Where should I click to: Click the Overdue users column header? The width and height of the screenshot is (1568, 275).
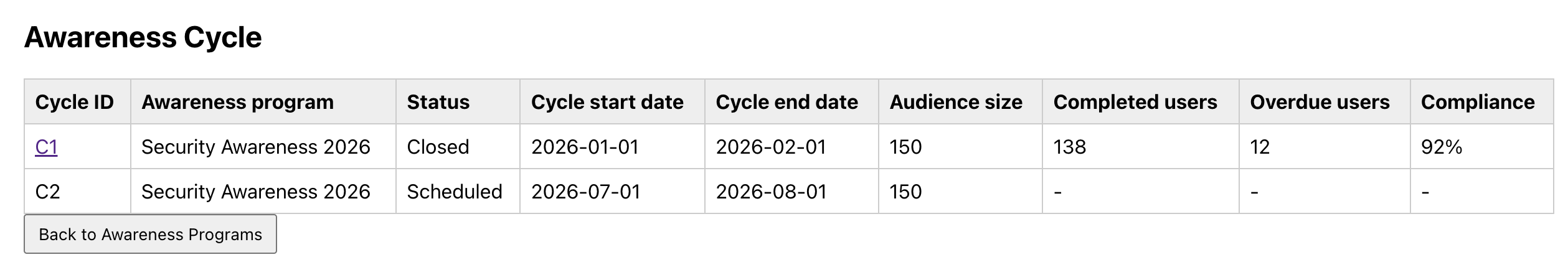point(1319,102)
